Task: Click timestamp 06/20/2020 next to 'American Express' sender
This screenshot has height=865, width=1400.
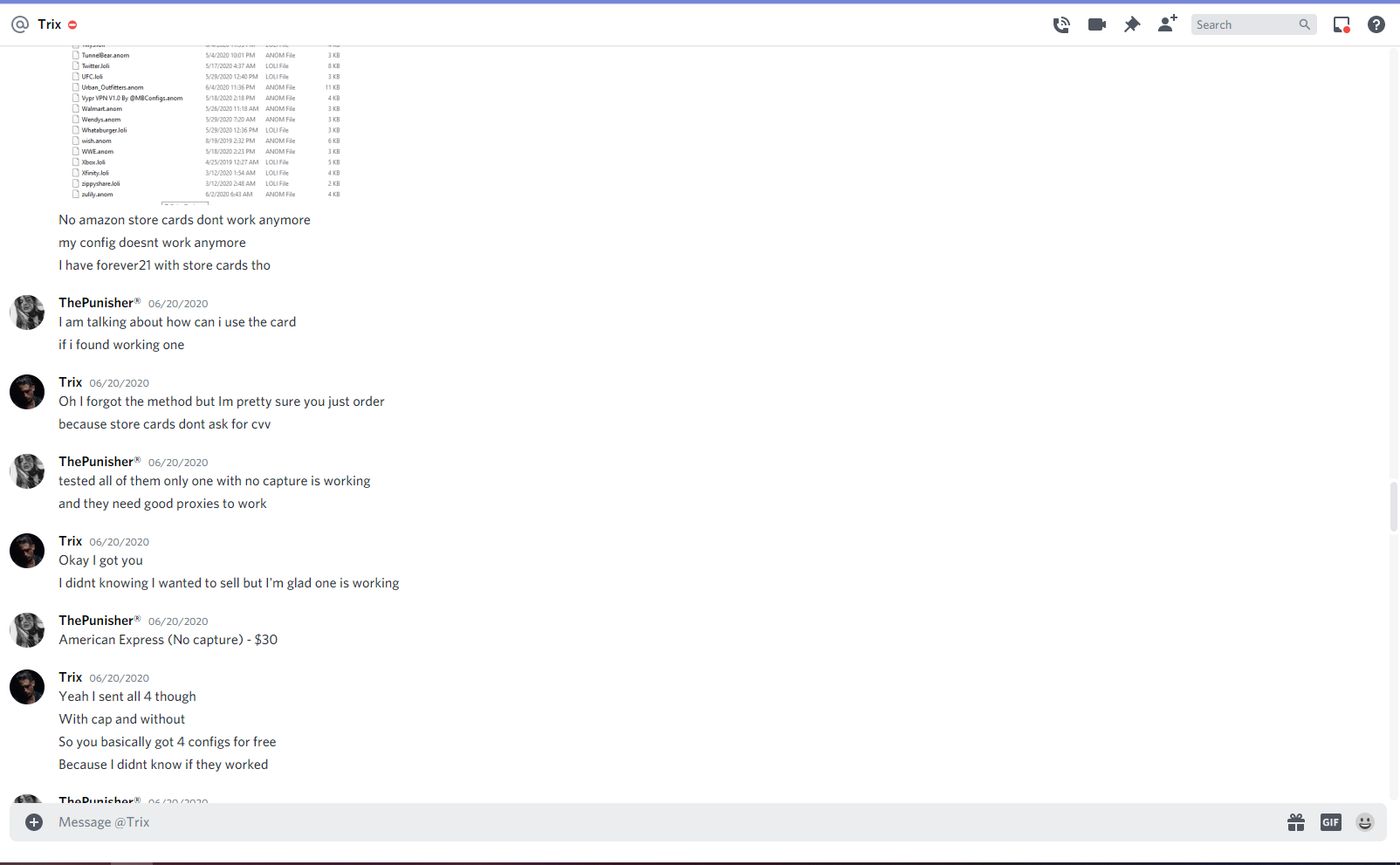Action: pos(178,621)
